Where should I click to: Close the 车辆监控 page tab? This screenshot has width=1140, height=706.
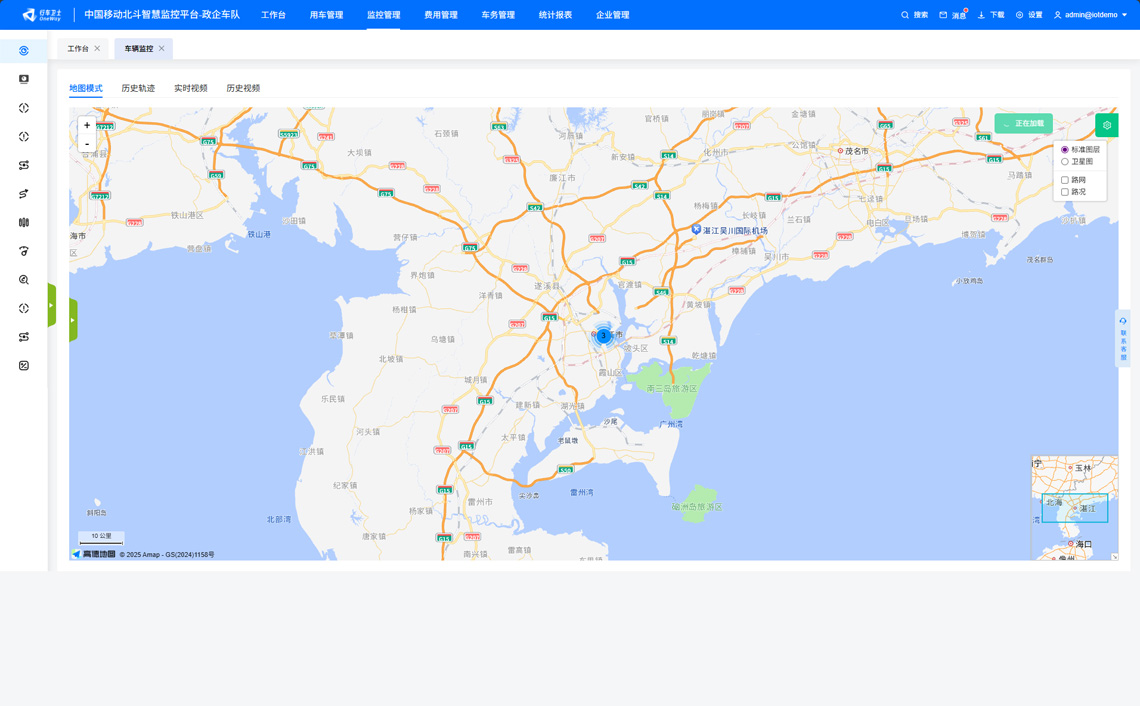pos(162,48)
